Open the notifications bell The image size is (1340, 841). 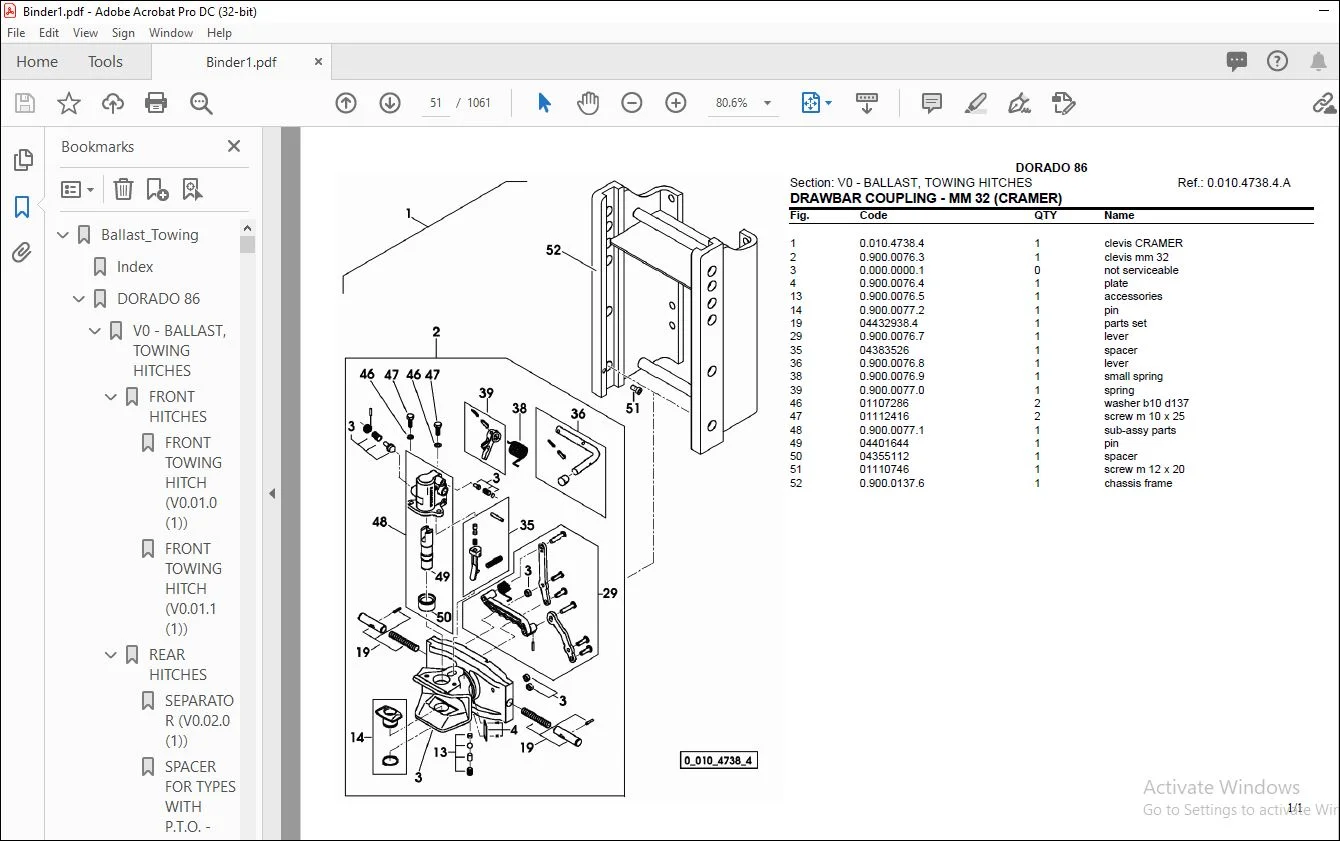click(1319, 62)
